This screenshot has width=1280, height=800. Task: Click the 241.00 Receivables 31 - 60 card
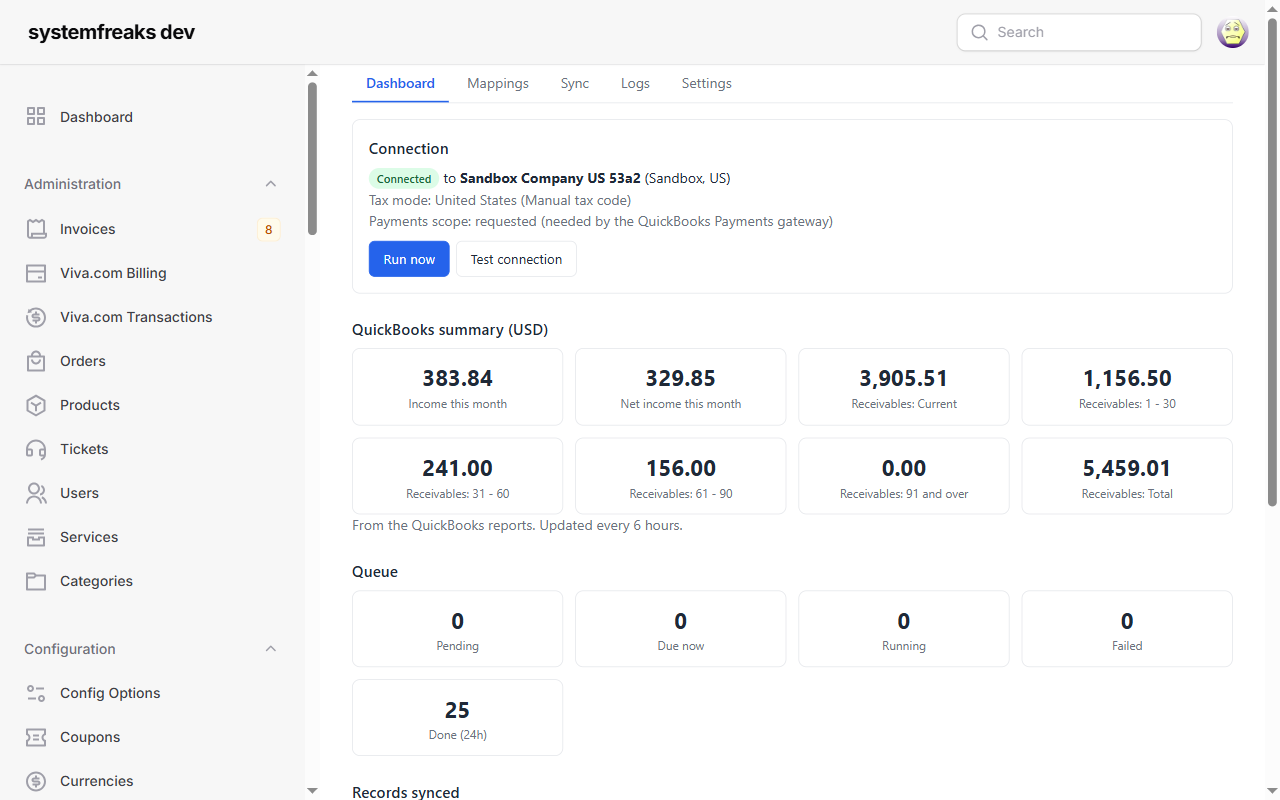(x=457, y=476)
